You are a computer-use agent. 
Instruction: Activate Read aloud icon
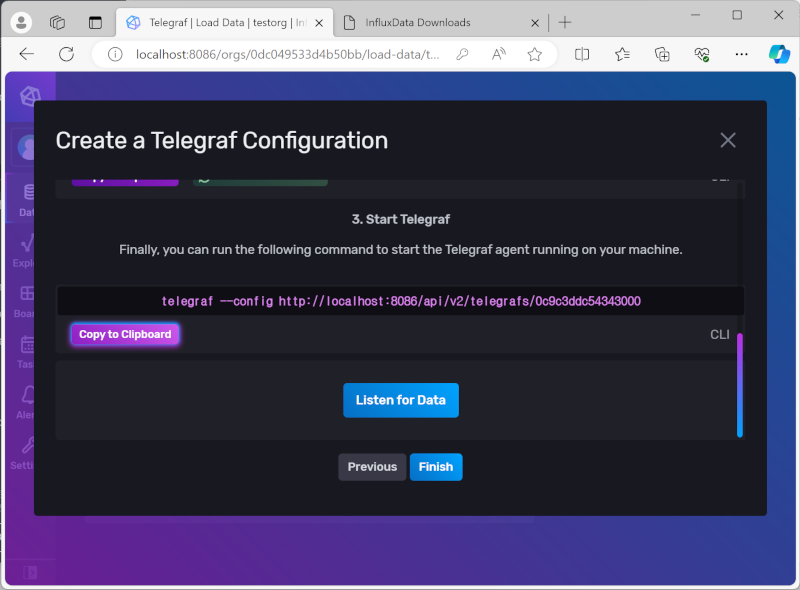(498, 54)
